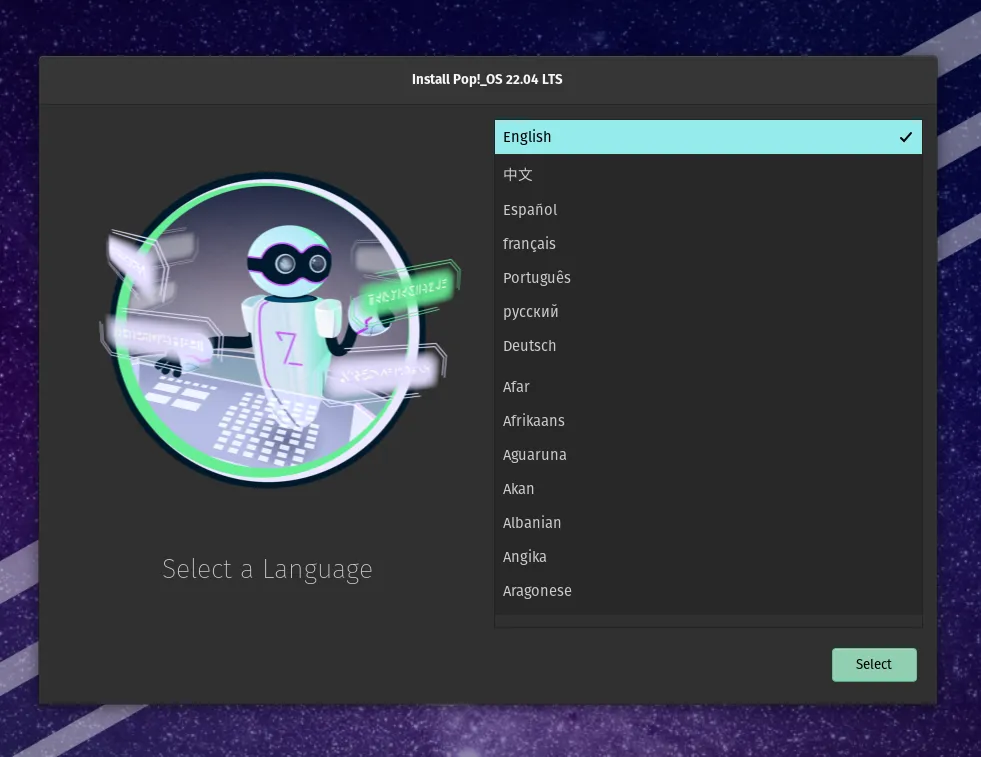Screen dimensions: 981x757
Task: Pick Español as the install language
Action: tap(530, 210)
